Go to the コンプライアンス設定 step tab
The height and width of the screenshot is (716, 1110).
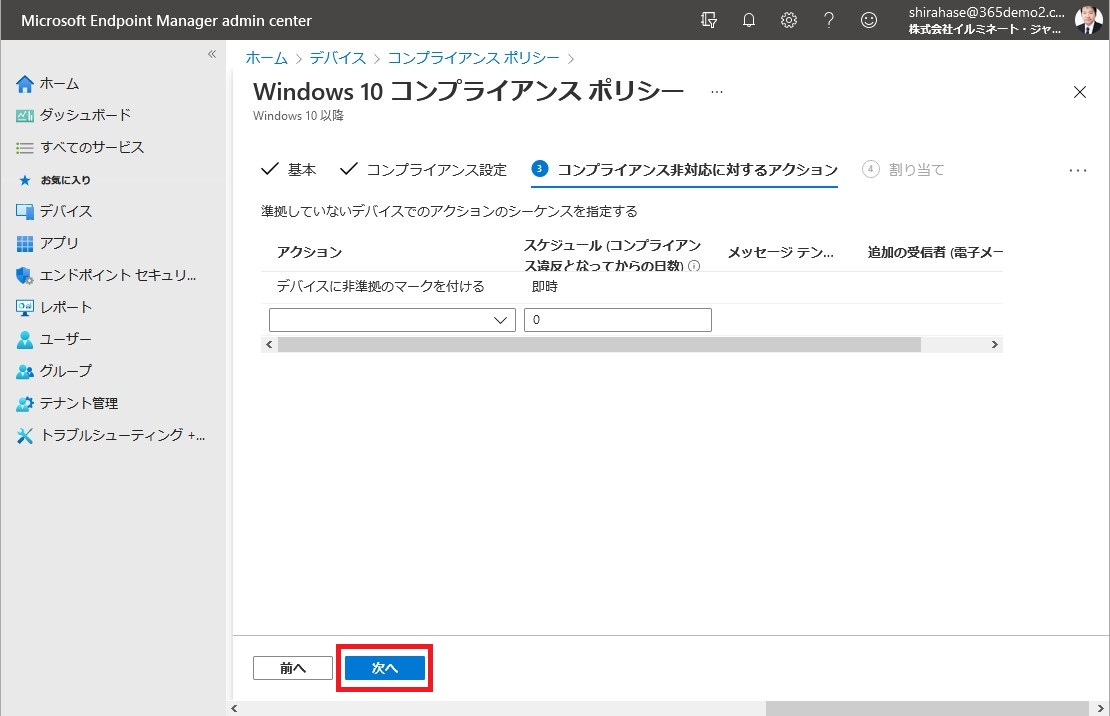423,170
